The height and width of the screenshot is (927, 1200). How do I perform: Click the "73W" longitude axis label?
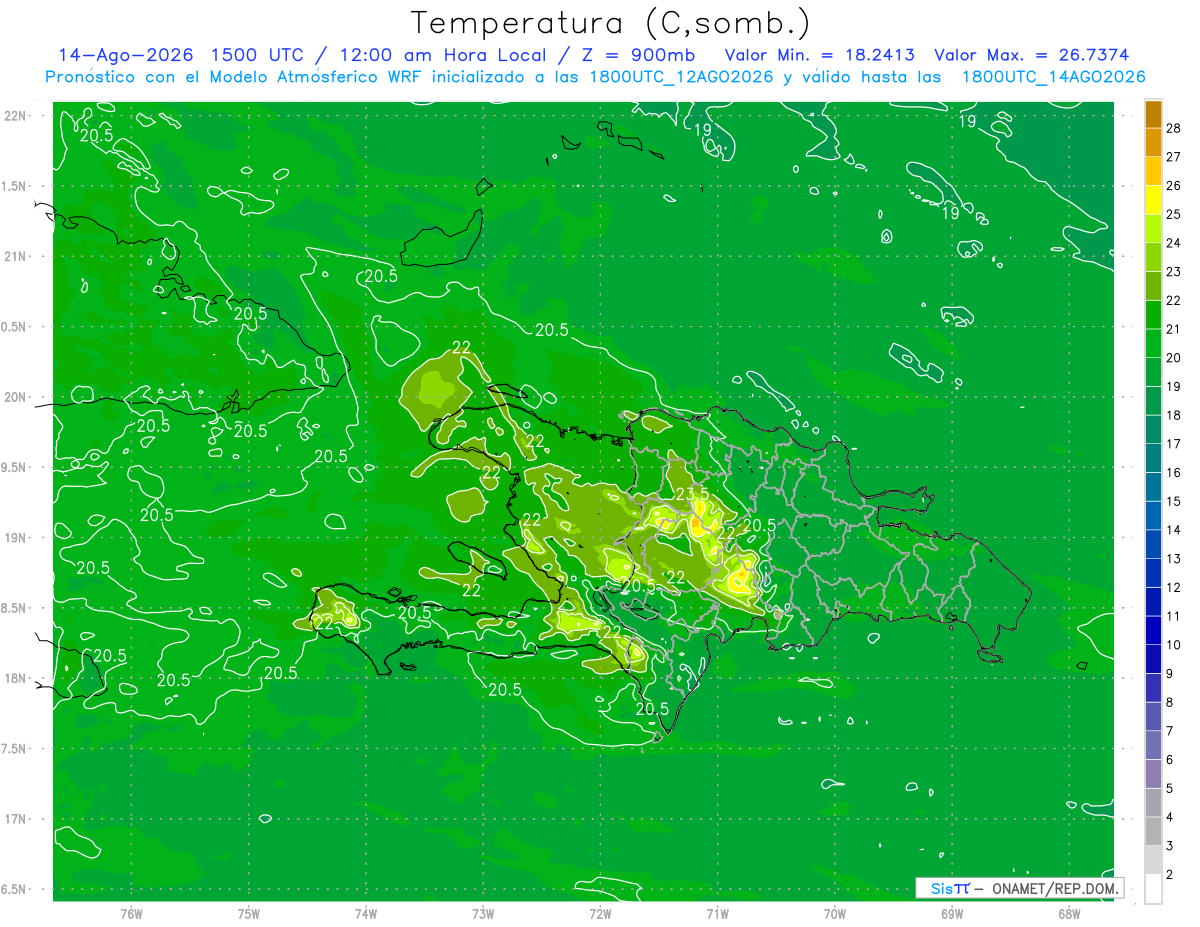click(483, 914)
